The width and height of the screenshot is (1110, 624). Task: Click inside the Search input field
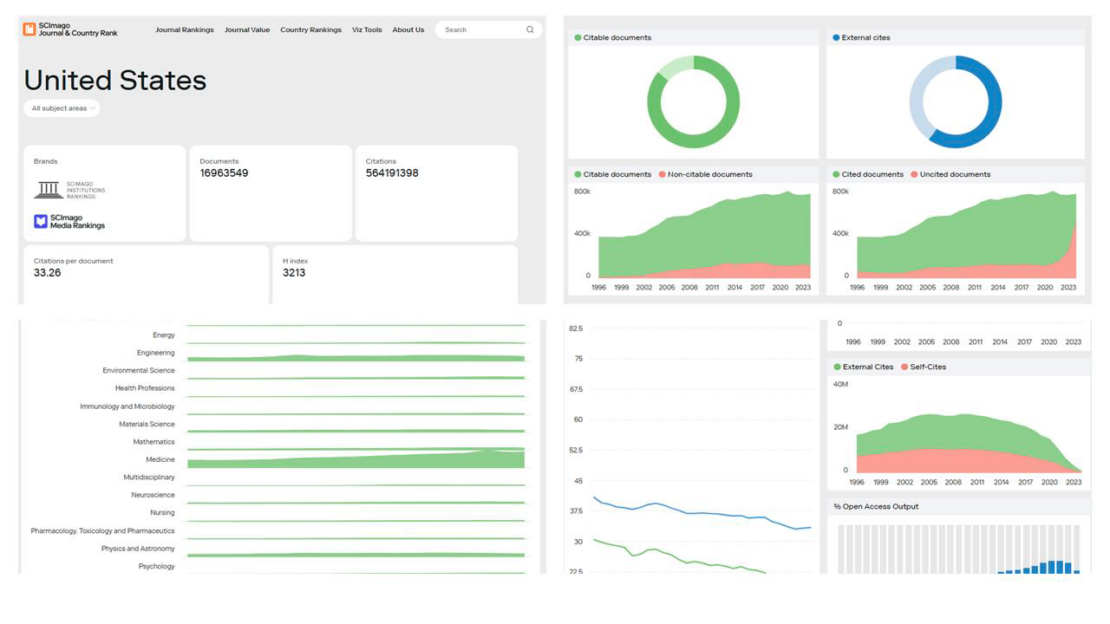pyautogui.click(x=480, y=30)
